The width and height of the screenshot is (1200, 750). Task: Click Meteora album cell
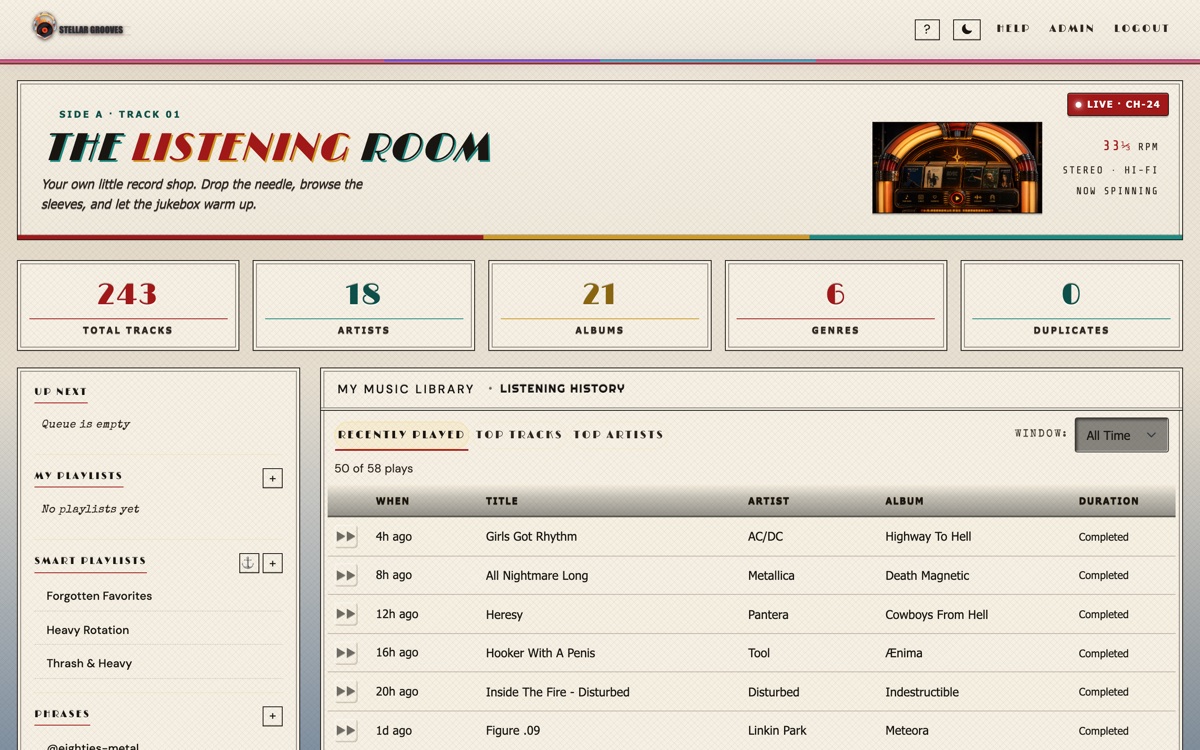907,731
